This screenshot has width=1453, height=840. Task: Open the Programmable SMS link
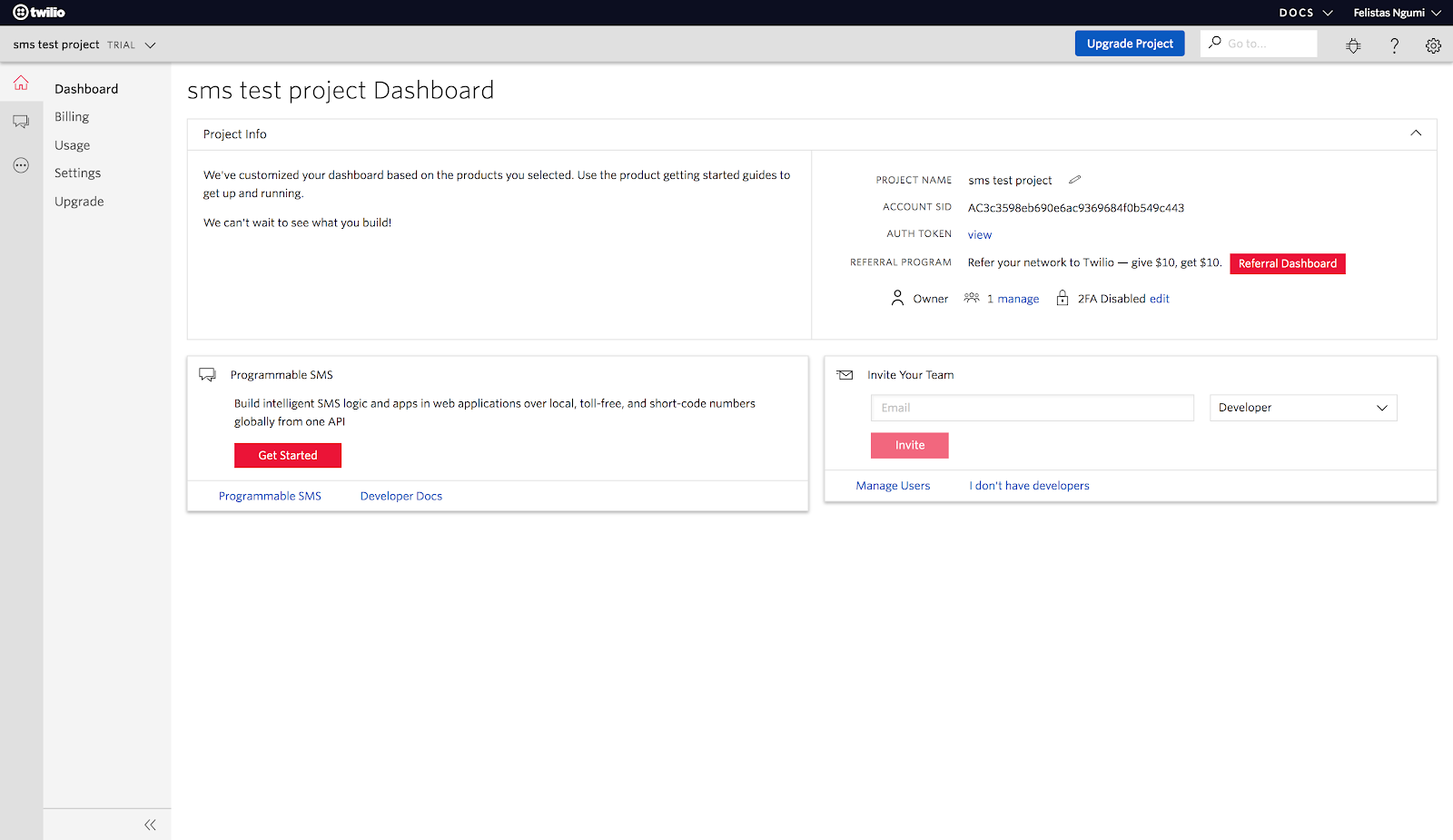point(270,496)
